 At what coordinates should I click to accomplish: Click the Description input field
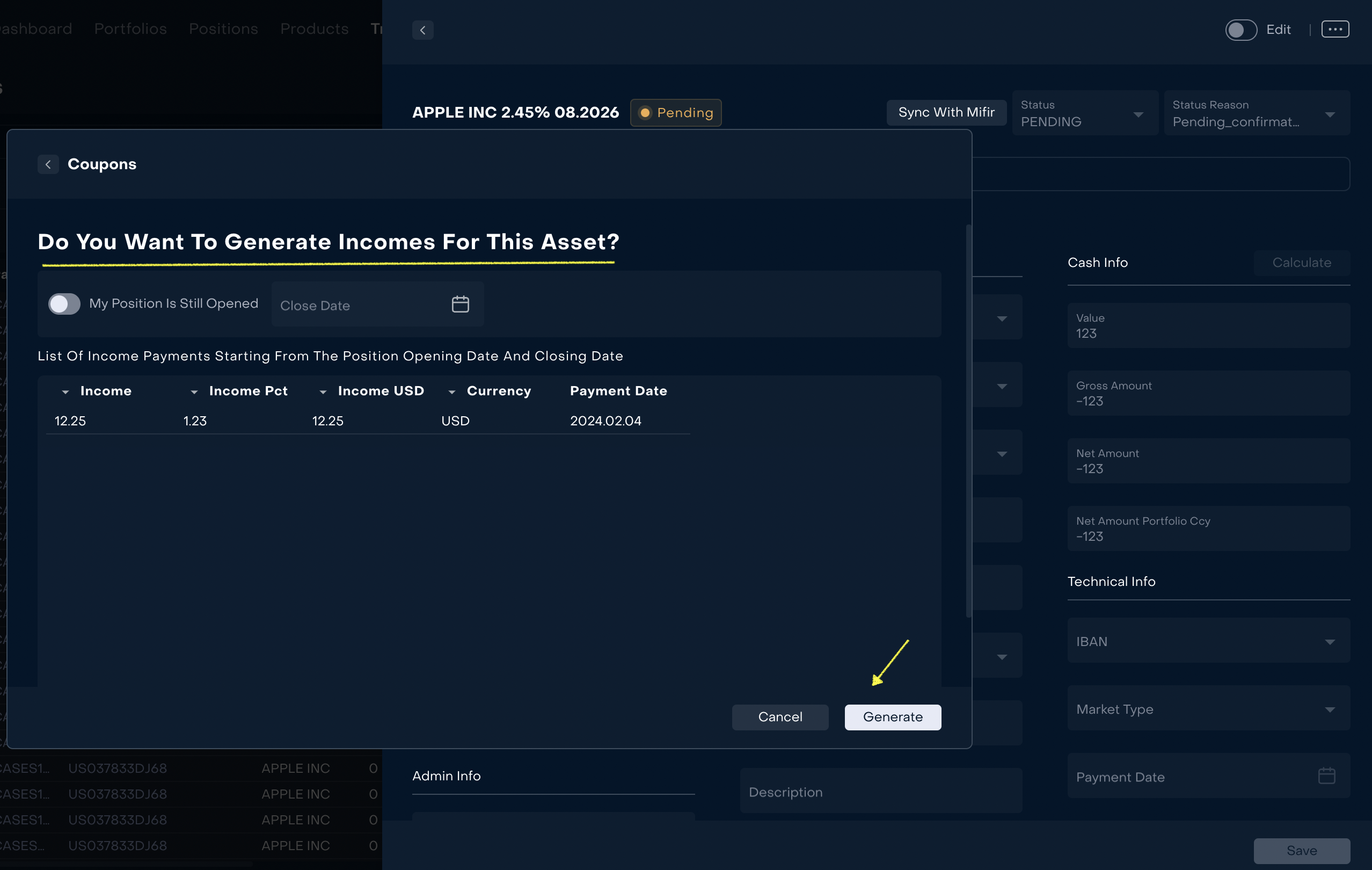880,792
